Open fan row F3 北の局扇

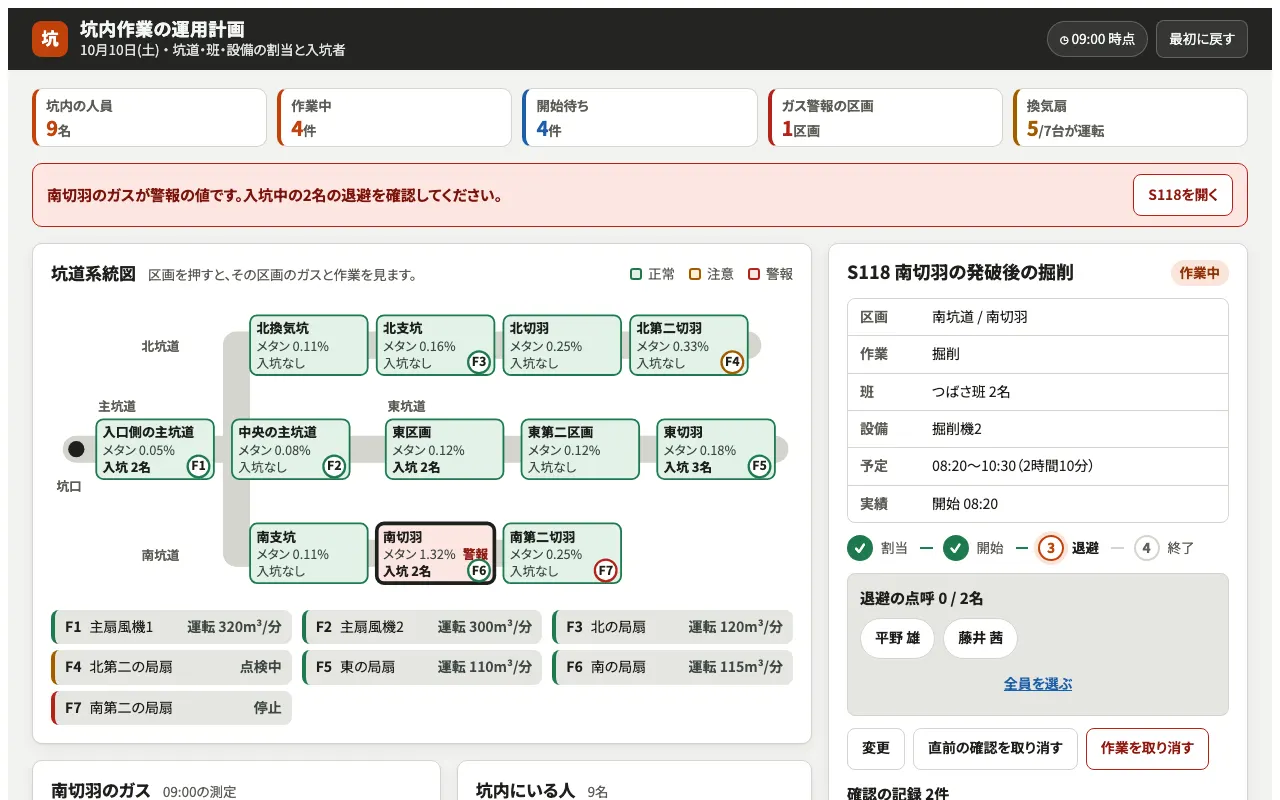click(x=672, y=627)
